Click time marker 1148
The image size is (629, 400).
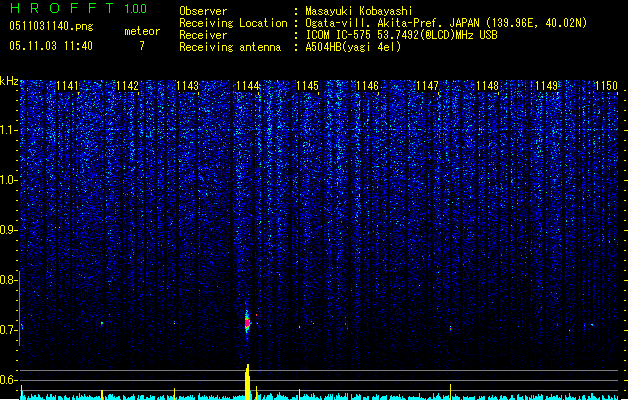(x=487, y=86)
